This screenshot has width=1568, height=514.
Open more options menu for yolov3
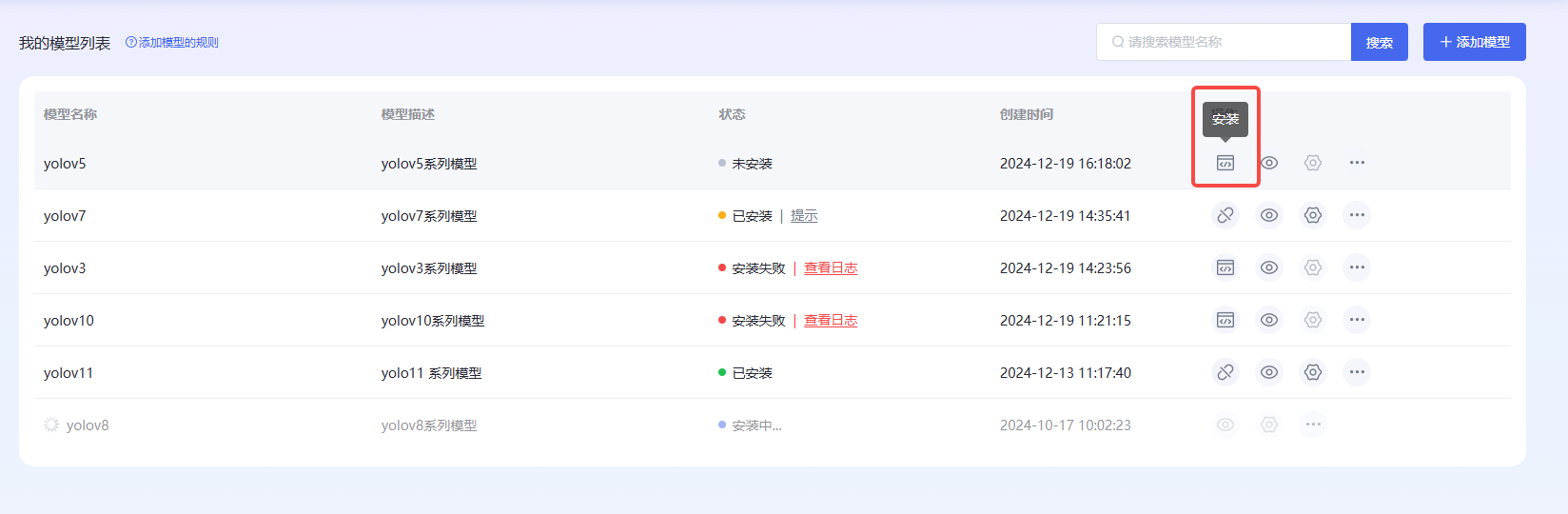pos(1357,267)
